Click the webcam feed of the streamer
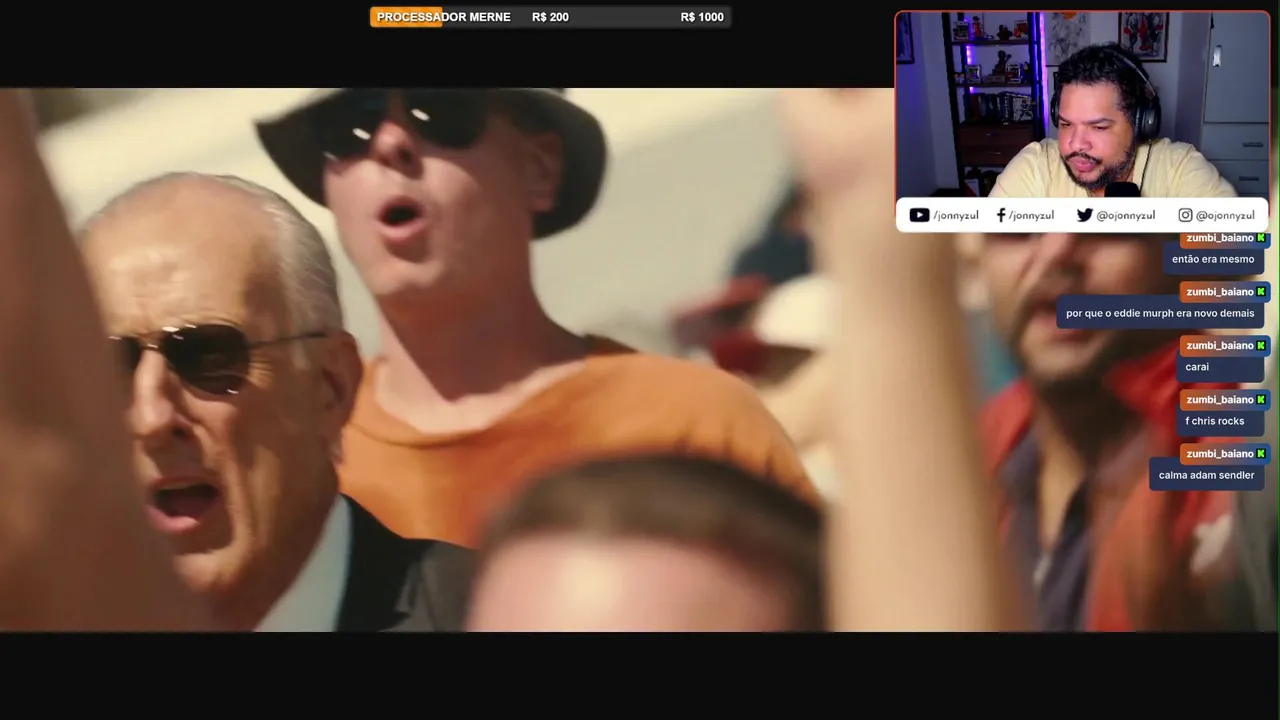Screen dimensions: 1280x720 point(1082,105)
